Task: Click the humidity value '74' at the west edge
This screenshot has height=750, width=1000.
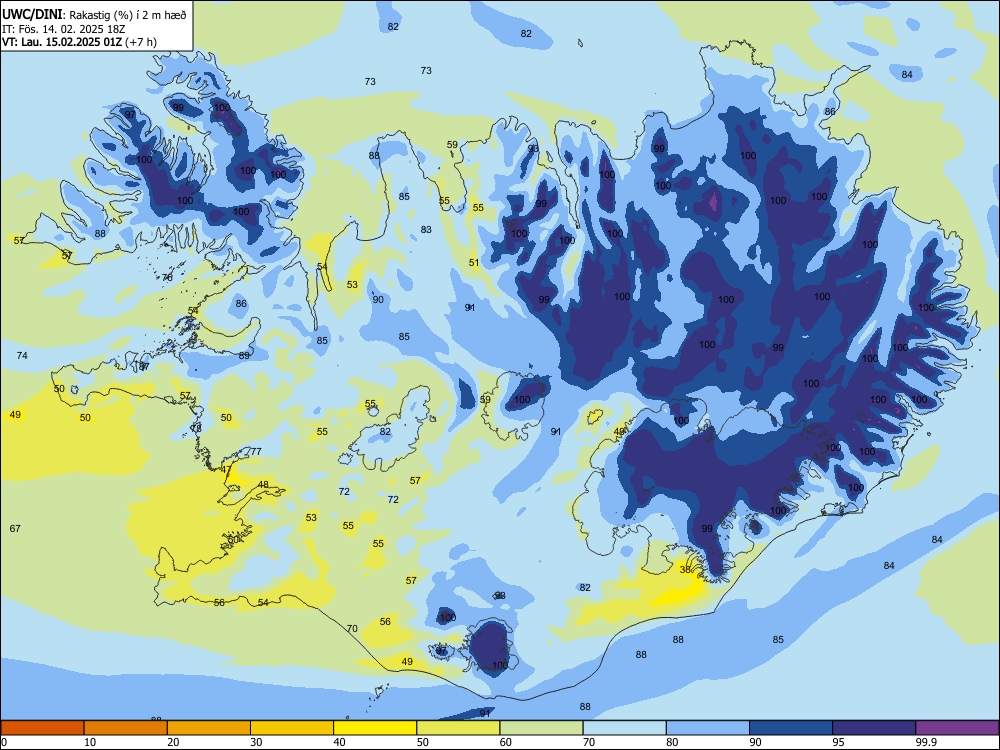Action: point(22,356)
